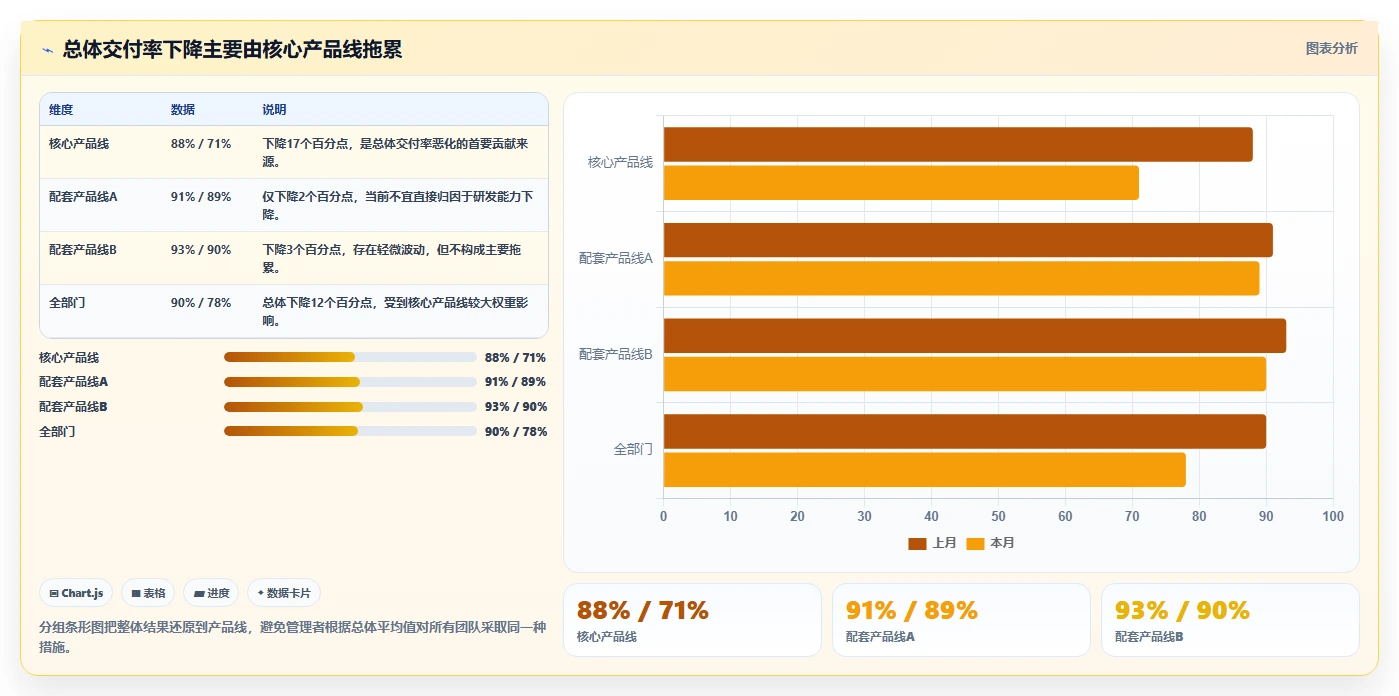Viewport: 1399px width, 696px height.
Task: Click the 数据卡片 tag chip
Action: 284,593
